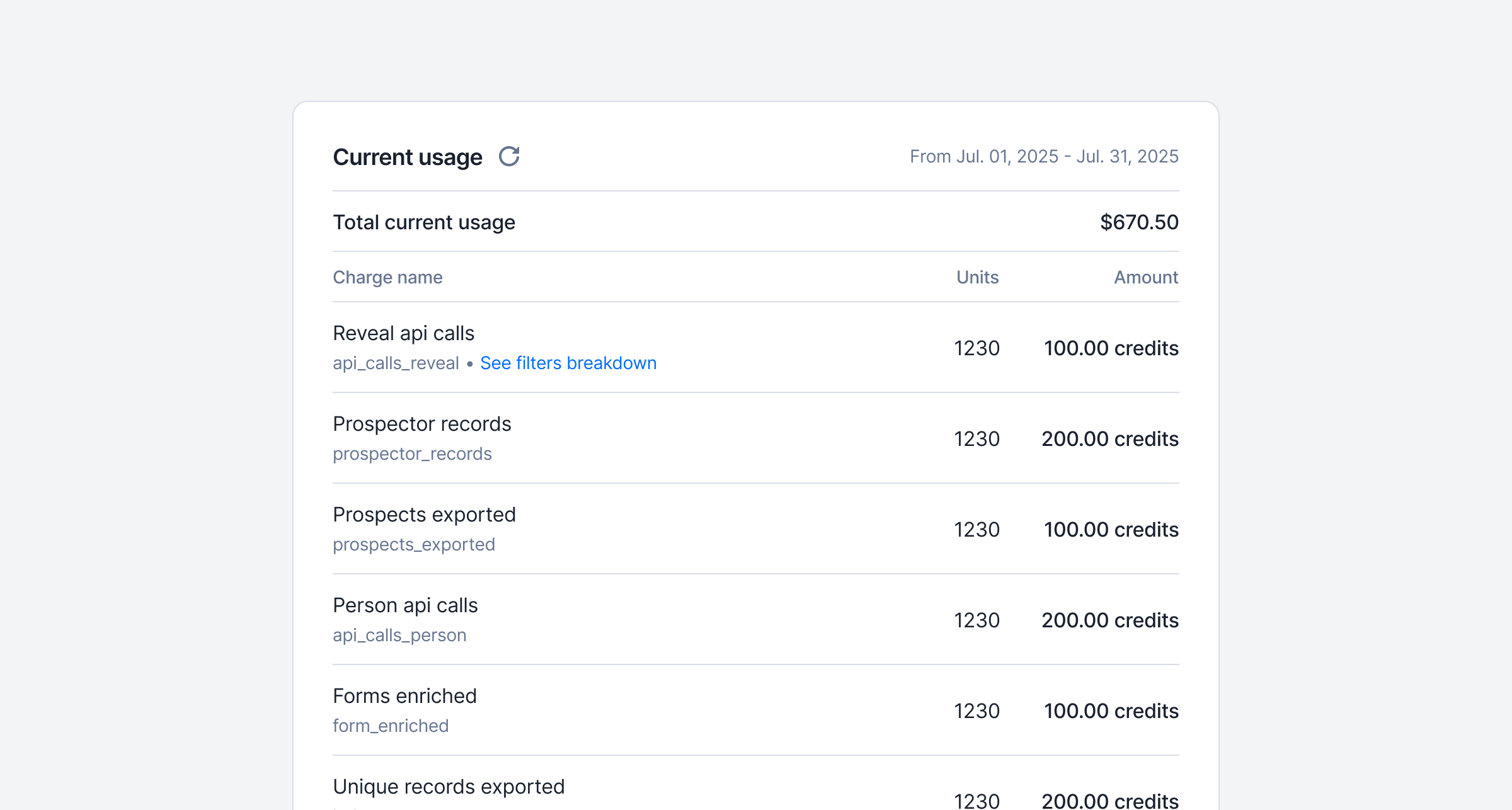Open the See filters breakdown link

(568, 363)
